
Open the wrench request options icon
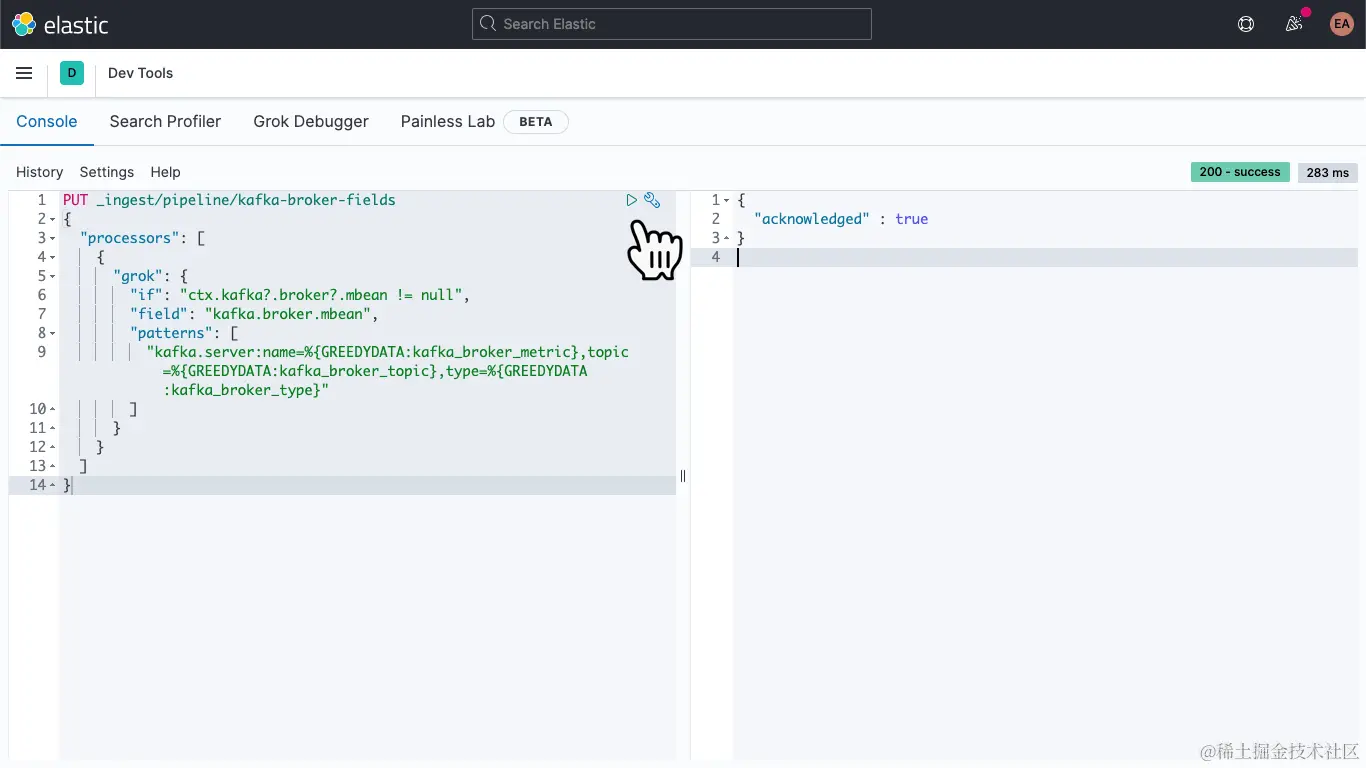click(x=652, y=200)
